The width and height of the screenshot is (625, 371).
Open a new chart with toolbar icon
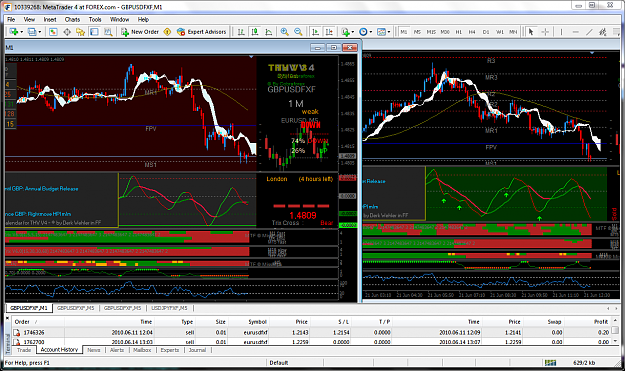14,32
